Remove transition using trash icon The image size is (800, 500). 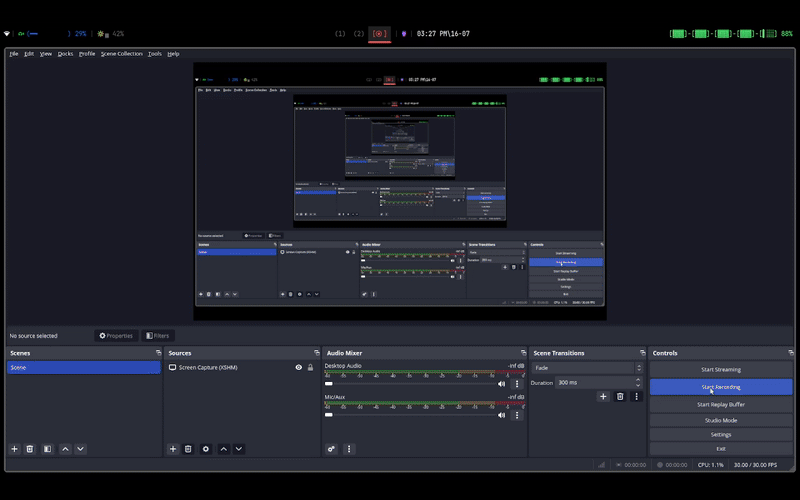620,396
